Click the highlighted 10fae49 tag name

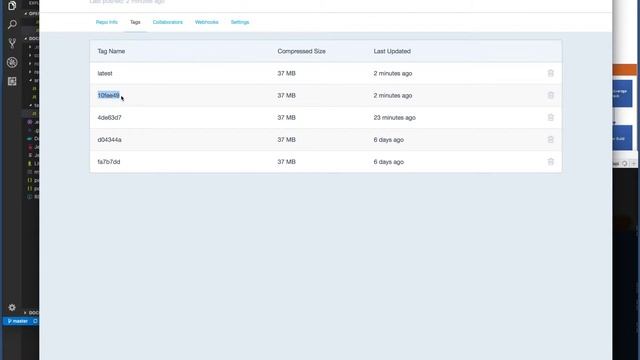pyautogui.click(x=109, y=95)
